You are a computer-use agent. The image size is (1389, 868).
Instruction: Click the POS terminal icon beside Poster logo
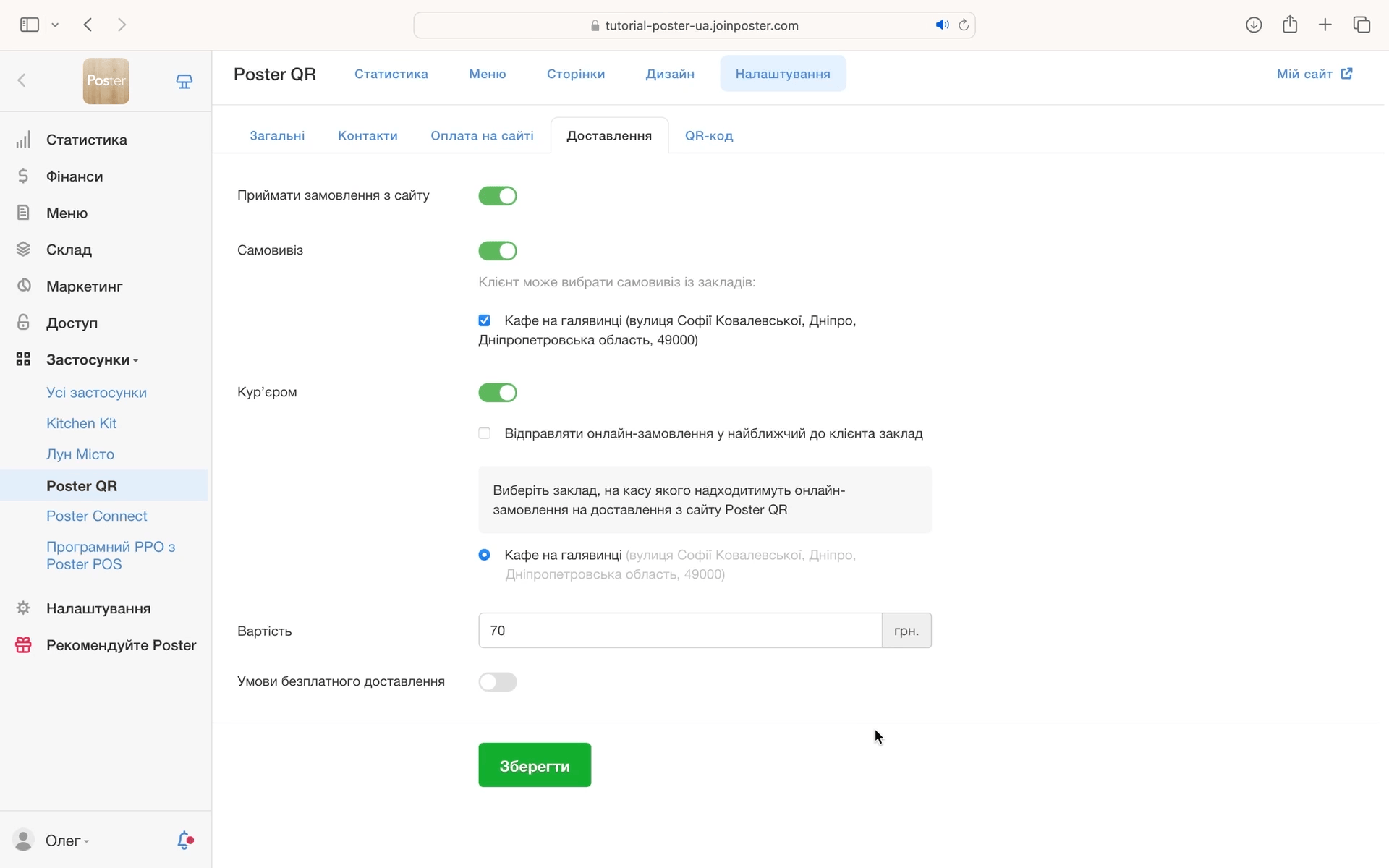pos(184,81)
